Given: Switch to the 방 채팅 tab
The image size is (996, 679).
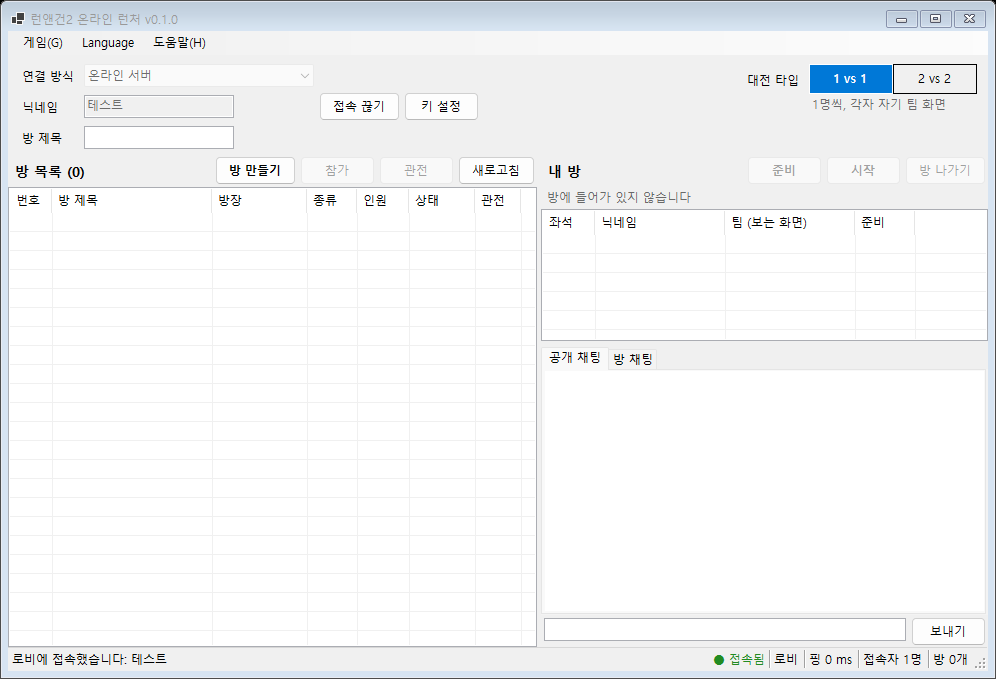Looking at the screenshot, I should [x=633, y=360].
